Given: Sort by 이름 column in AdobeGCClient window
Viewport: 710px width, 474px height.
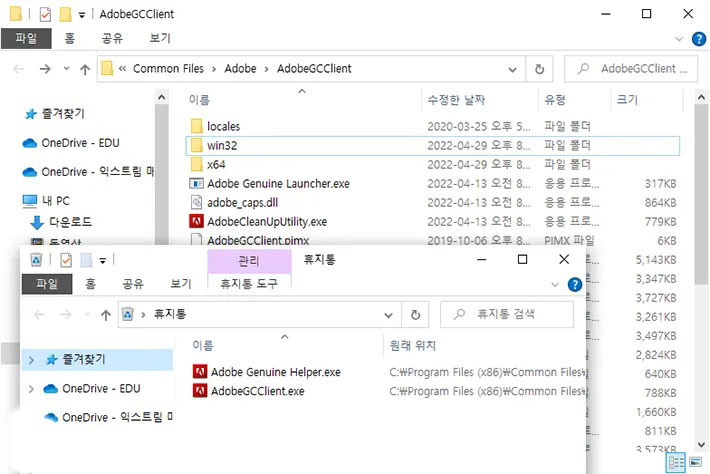Looking at the screenshot, I should tap(199, 100).
